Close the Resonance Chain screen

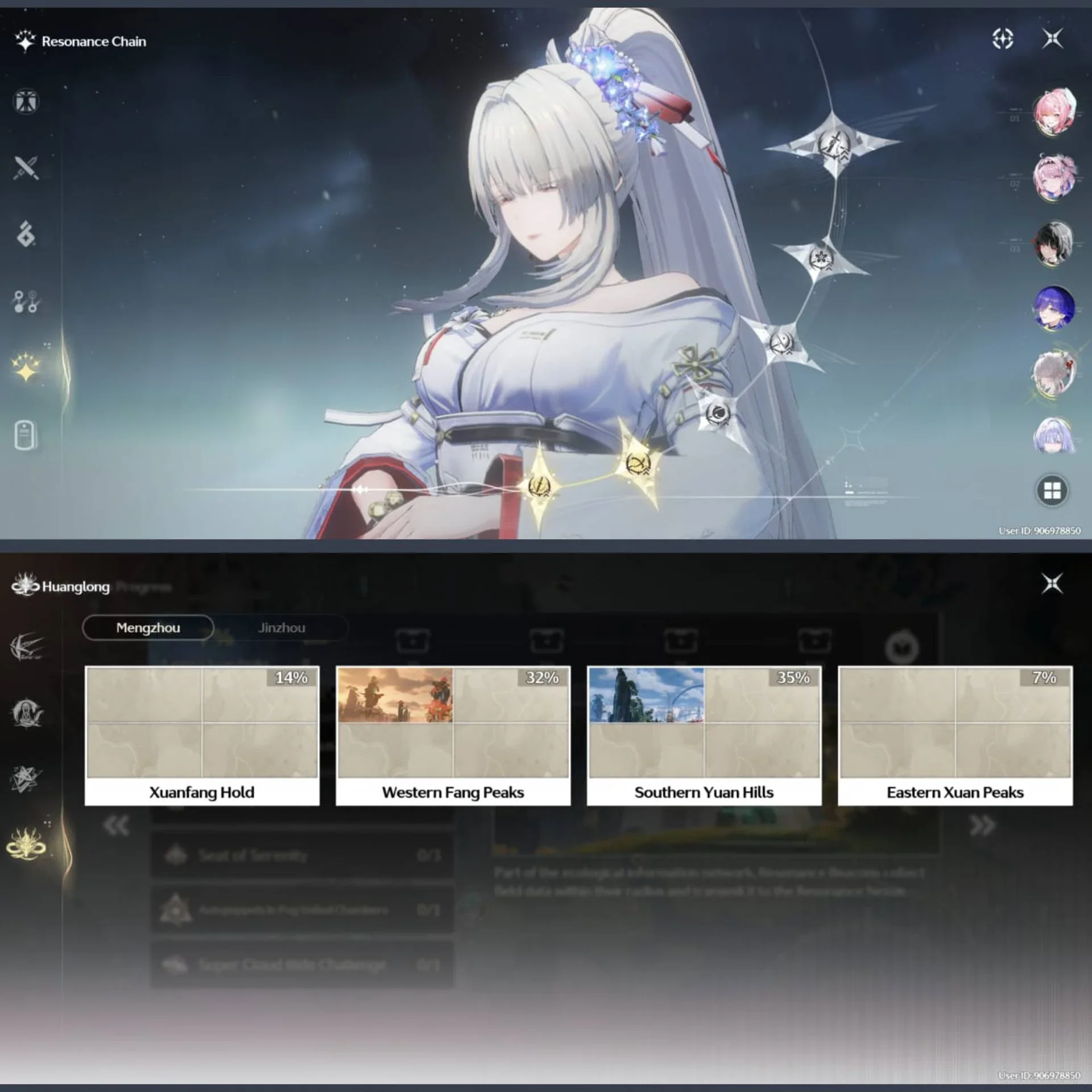pos(1052,39)
